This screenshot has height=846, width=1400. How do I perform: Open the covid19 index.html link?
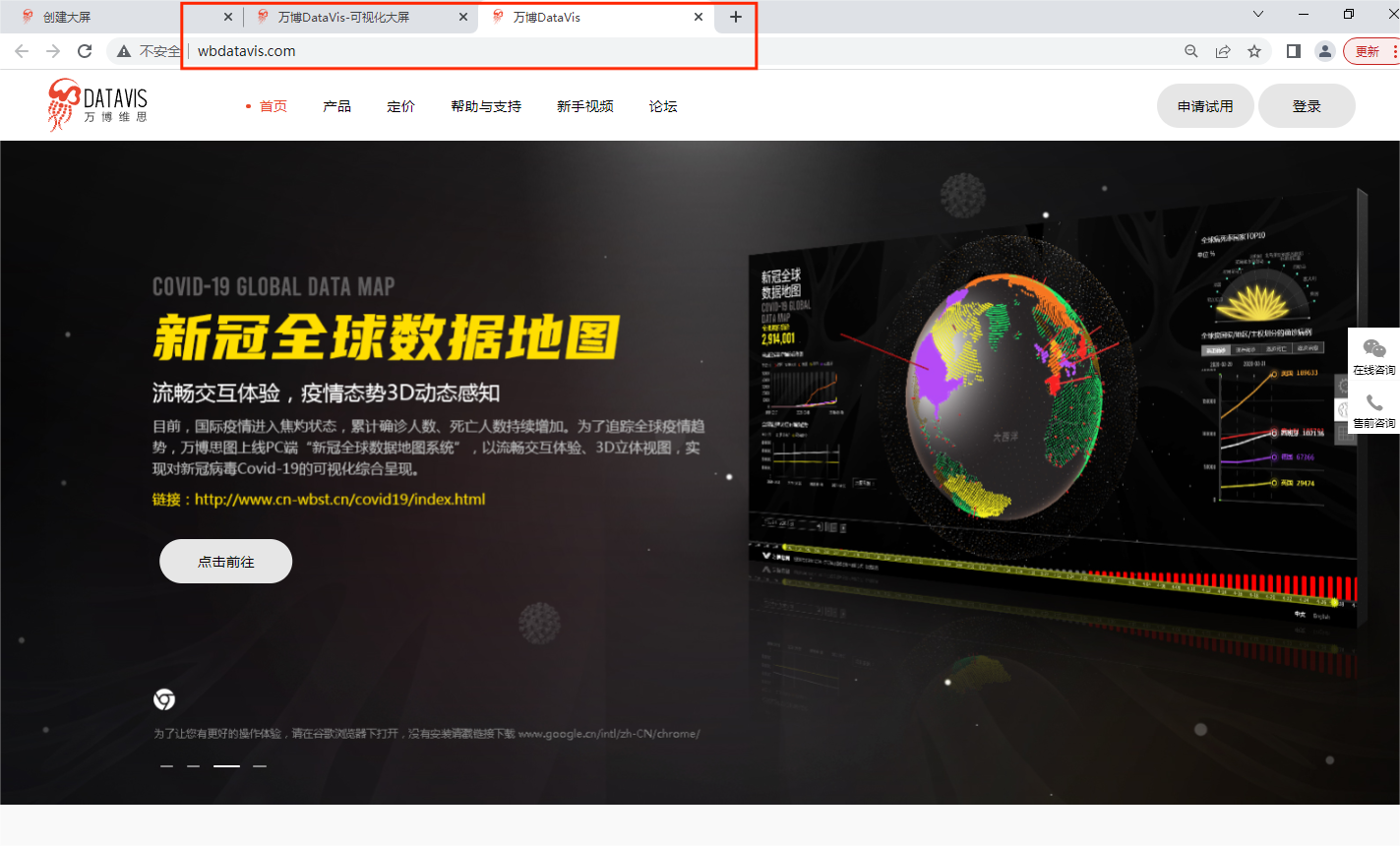340,500
